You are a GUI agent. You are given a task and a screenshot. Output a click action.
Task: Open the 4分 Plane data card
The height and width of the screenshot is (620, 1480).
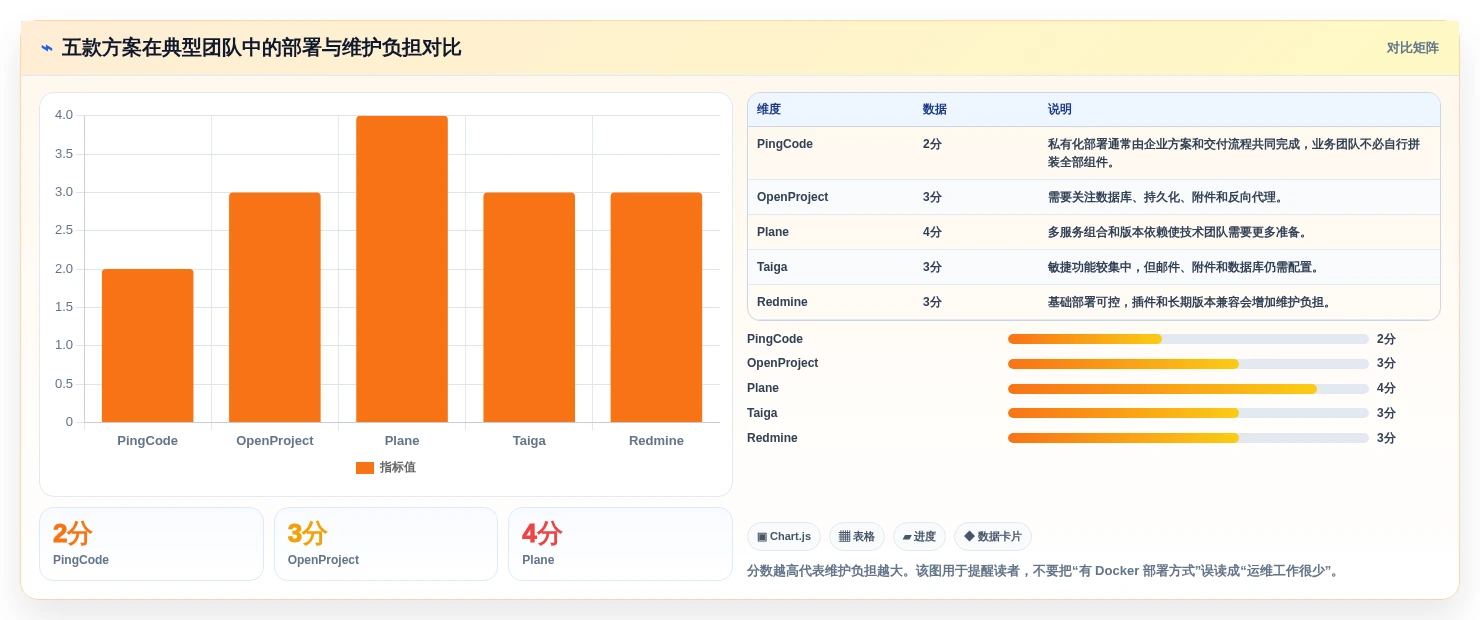tap(620, 544)
